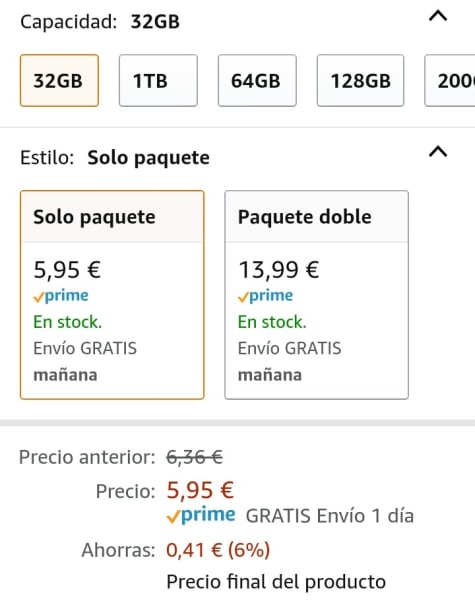Choose the Paquete doble style card

pos(317,295)
